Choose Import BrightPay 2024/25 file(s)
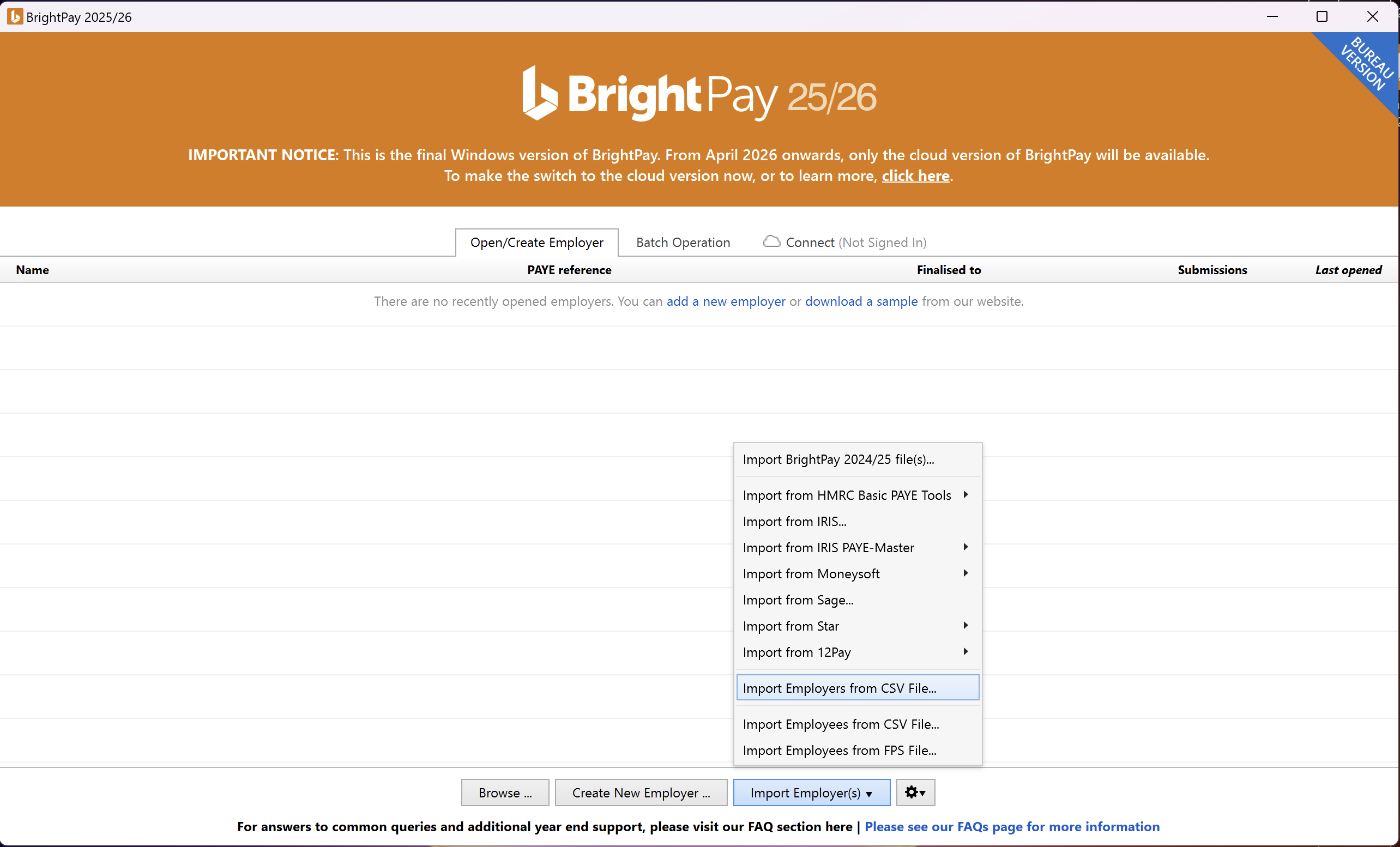The width and height of the screenshot is (1400, 847). coord(858,459)
